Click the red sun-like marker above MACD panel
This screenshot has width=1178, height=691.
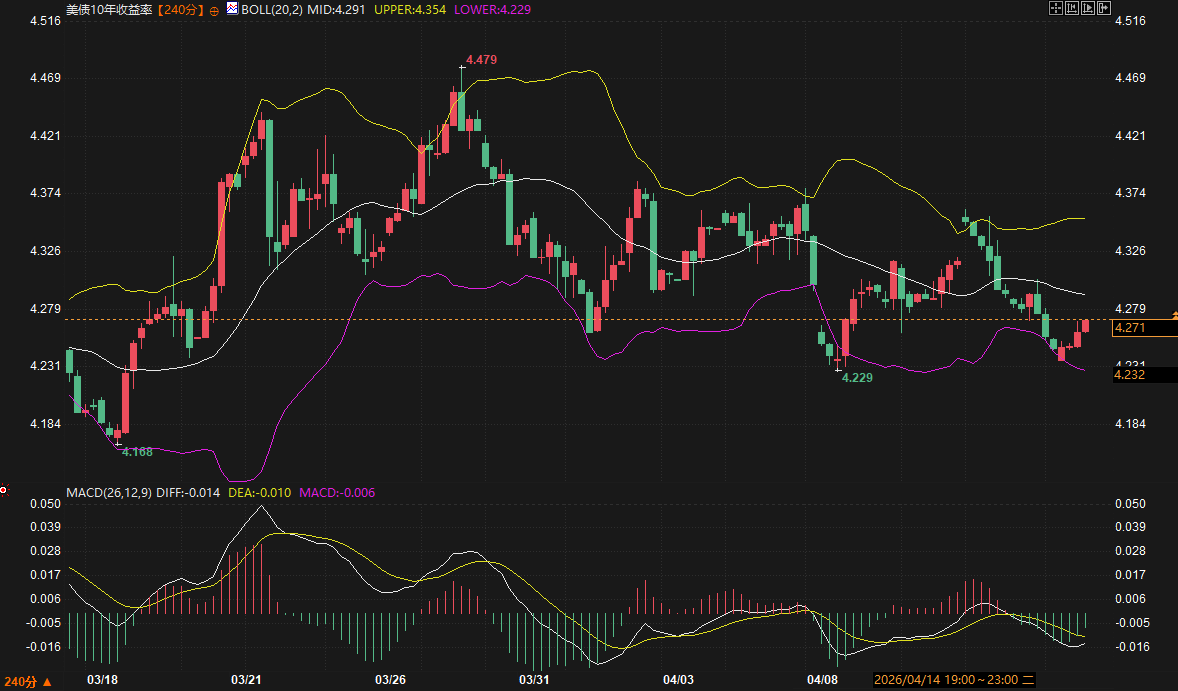[x=4, y=490]
